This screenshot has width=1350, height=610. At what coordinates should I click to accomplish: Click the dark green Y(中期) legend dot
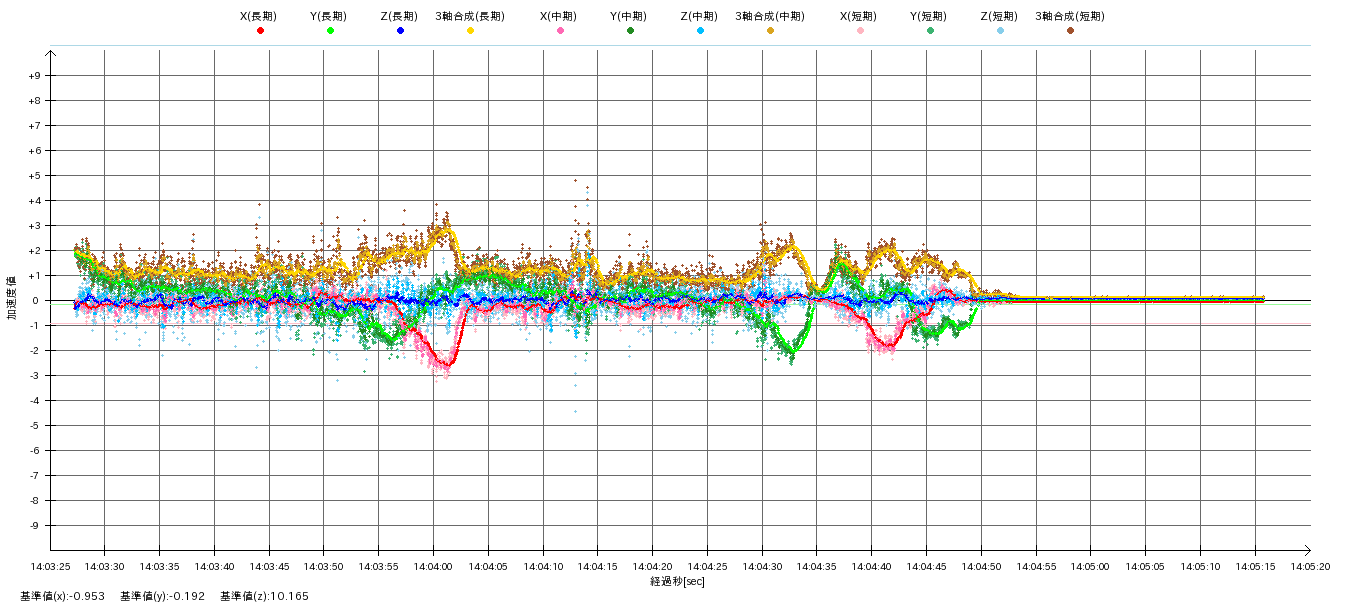pyautogui.click(x=630, y=31)
